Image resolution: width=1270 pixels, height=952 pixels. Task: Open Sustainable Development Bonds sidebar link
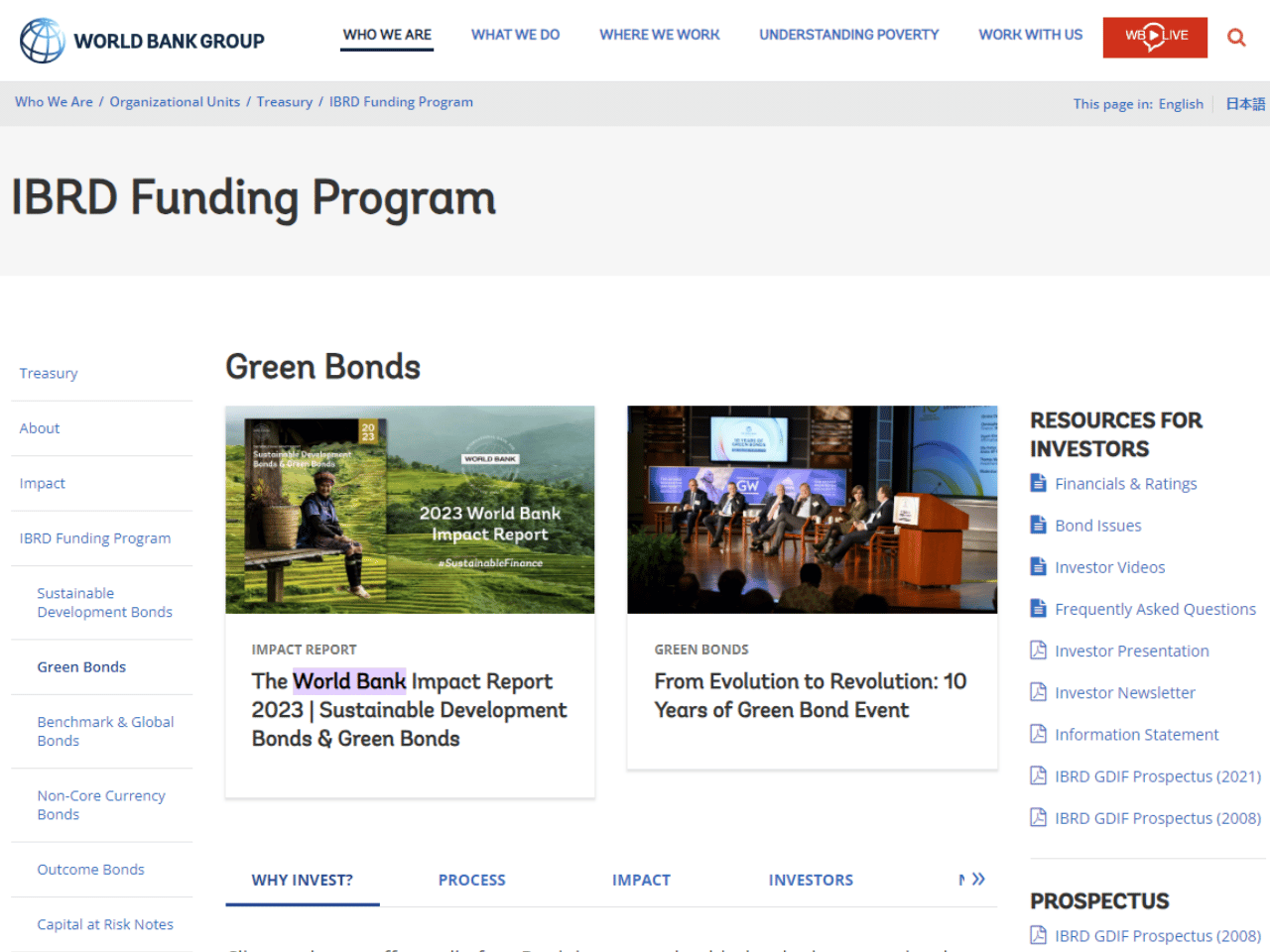click(x=105, y=603)
